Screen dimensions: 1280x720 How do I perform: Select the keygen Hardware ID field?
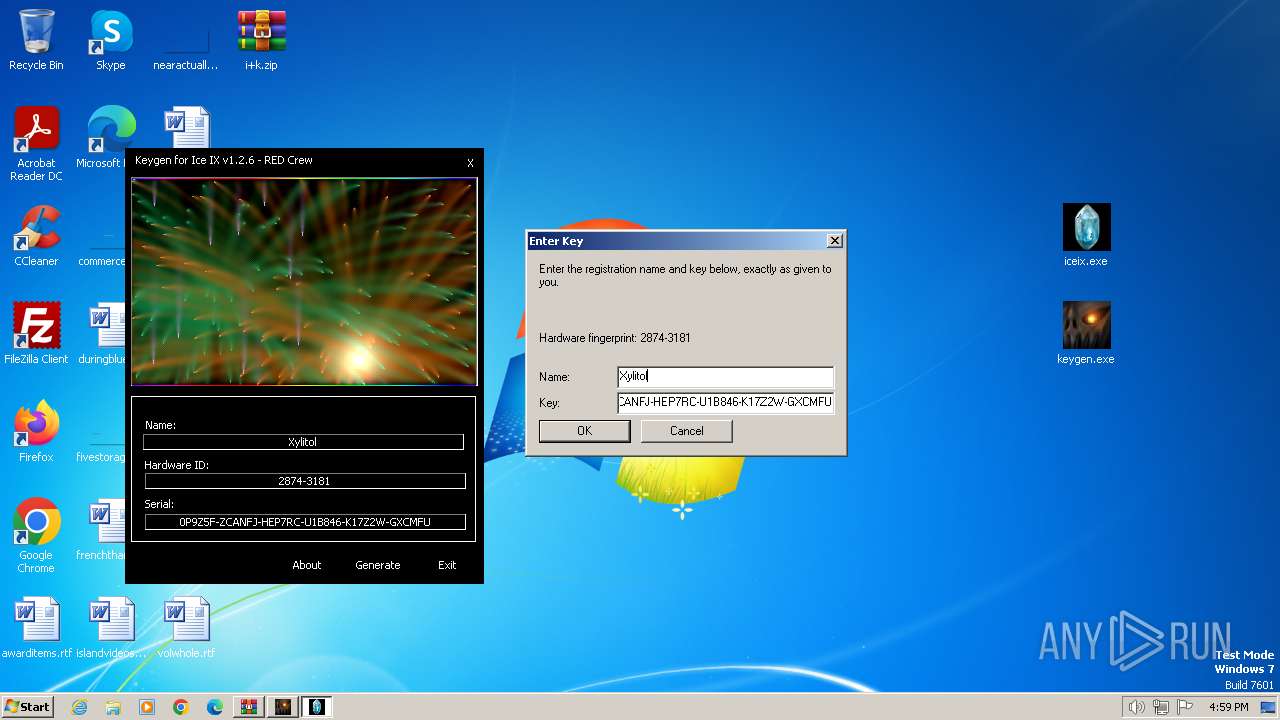305,481
